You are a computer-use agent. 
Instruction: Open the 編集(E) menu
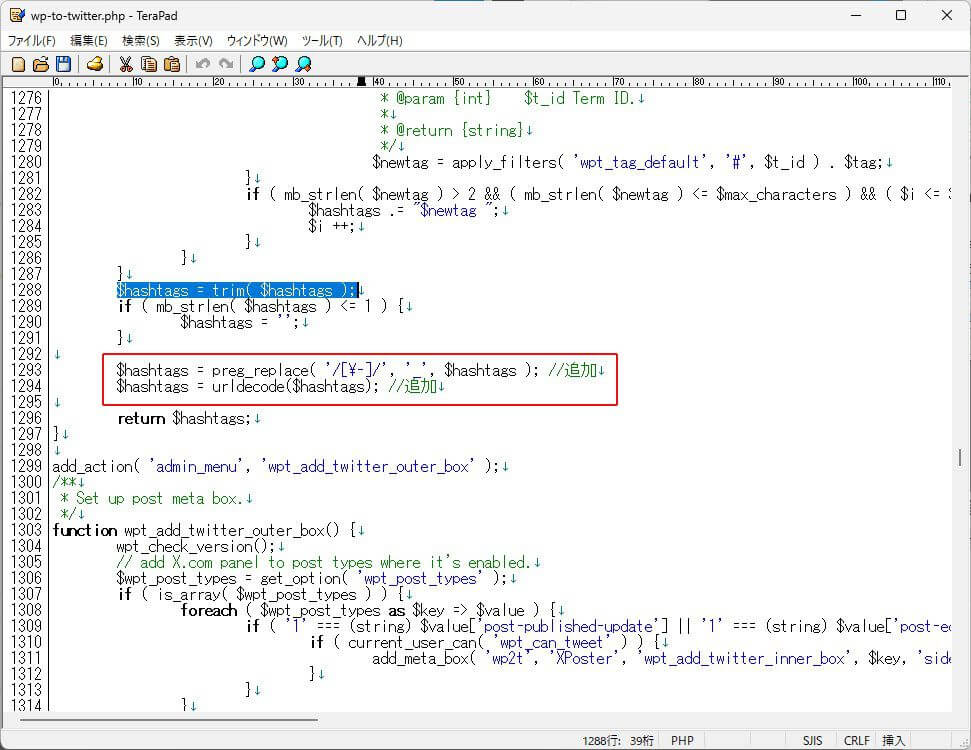(89, 41)
